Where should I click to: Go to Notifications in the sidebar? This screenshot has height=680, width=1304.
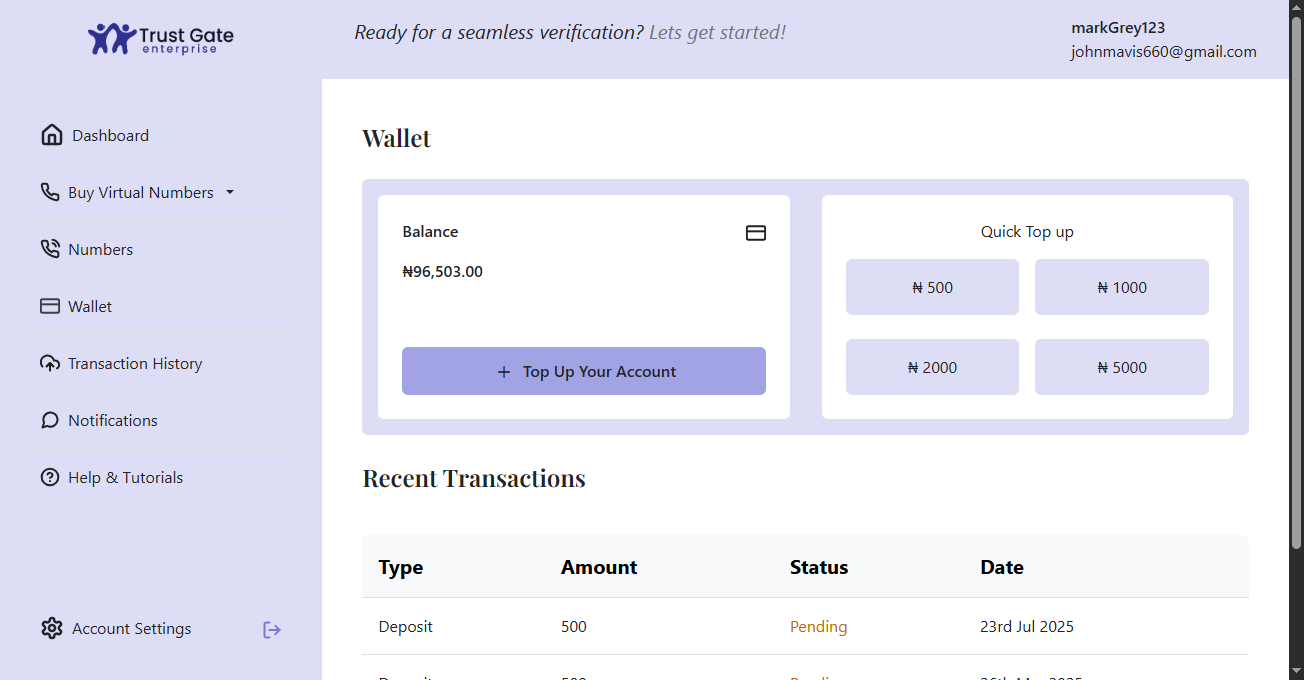coord(113,420)
